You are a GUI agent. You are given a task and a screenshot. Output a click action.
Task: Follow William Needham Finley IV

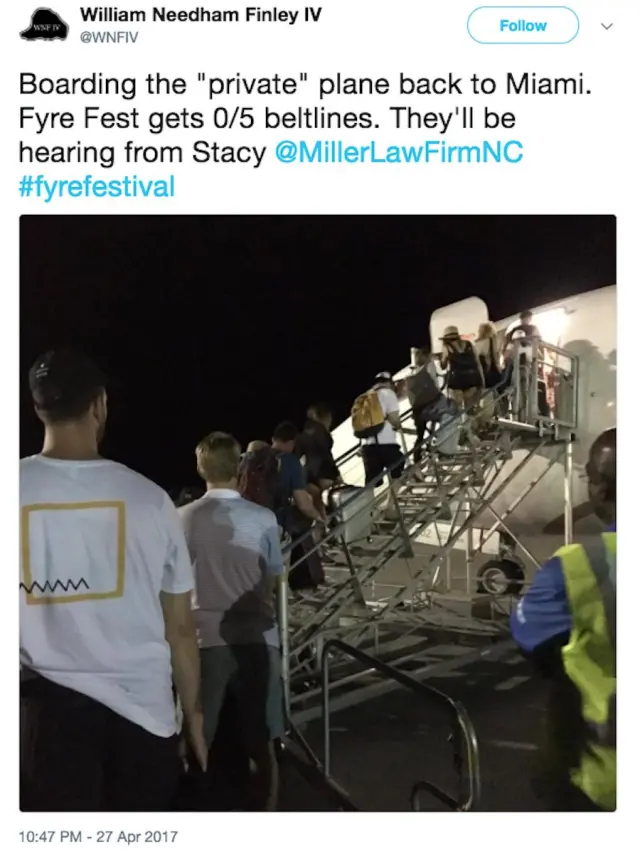tap(522, 25)
